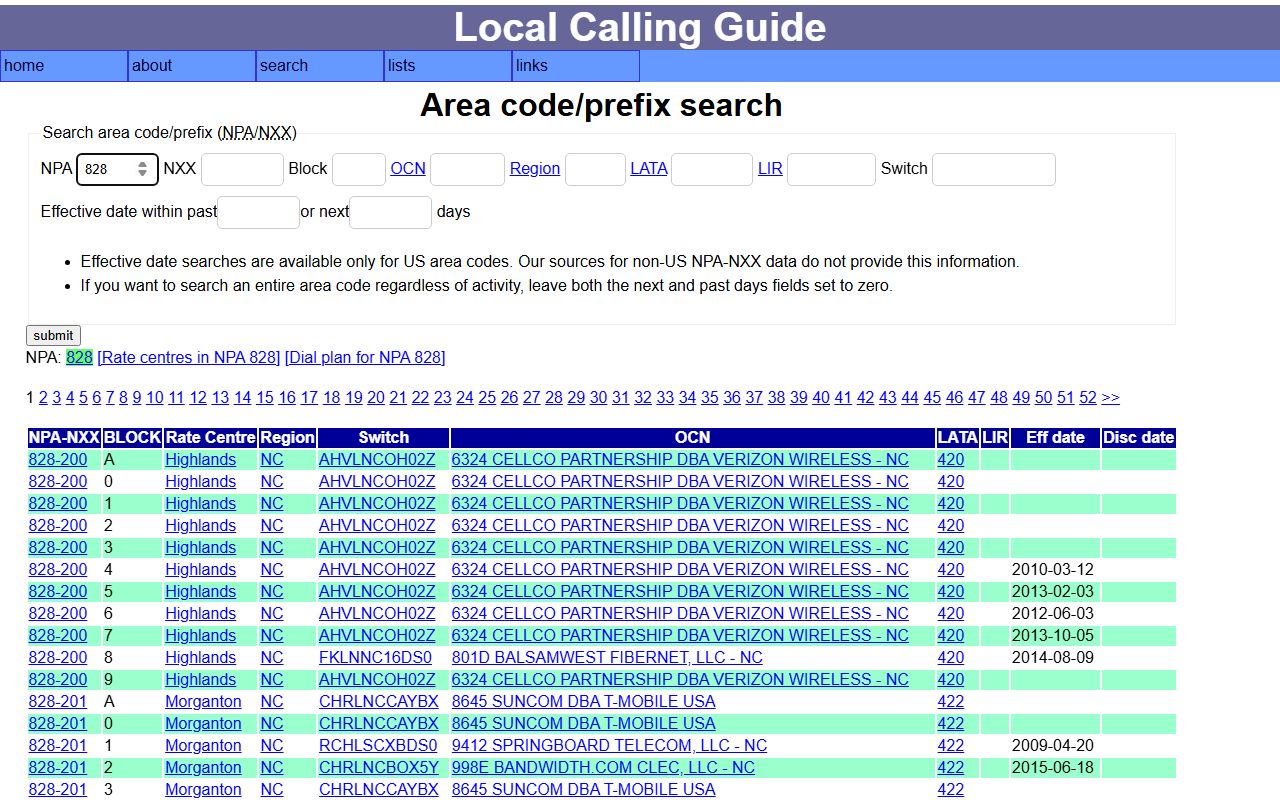Image resolution: width=1280 pixels, height=800 pixels.
Task: Select the 2015-06-18 effective date cell
Action: [x=1053, y=768]
